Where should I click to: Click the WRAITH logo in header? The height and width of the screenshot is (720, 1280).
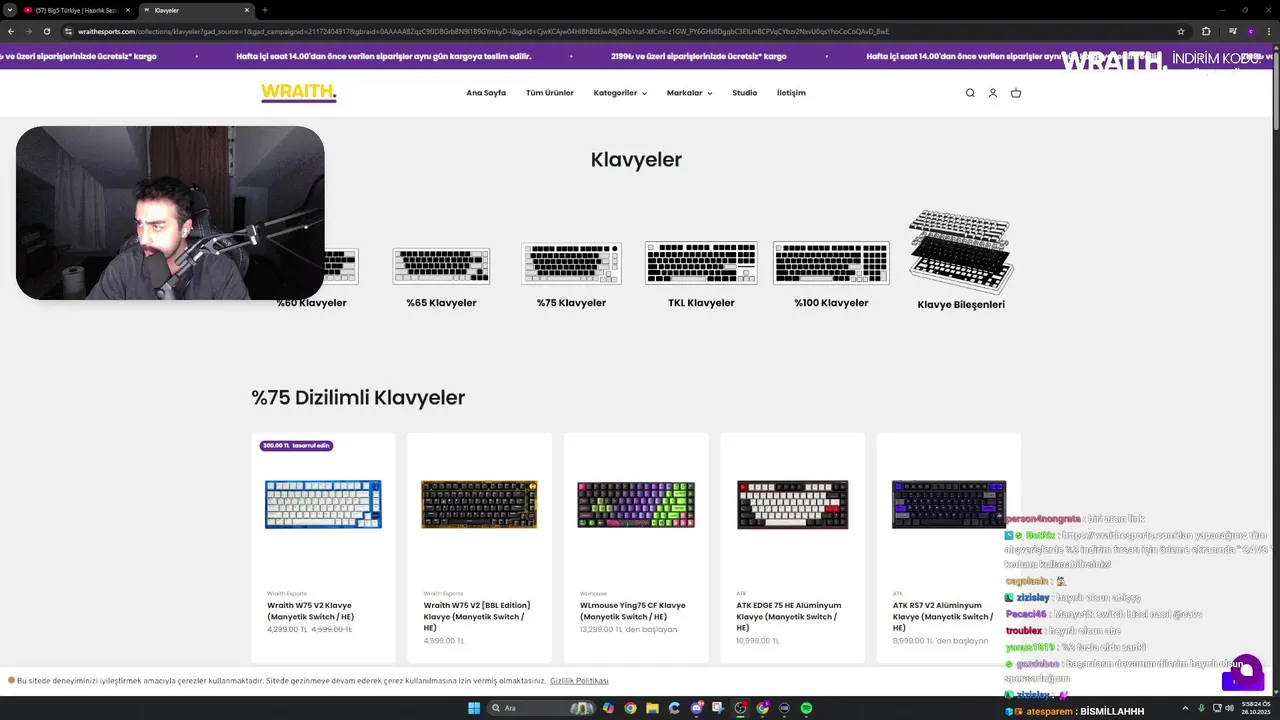(x=298, y=93)
